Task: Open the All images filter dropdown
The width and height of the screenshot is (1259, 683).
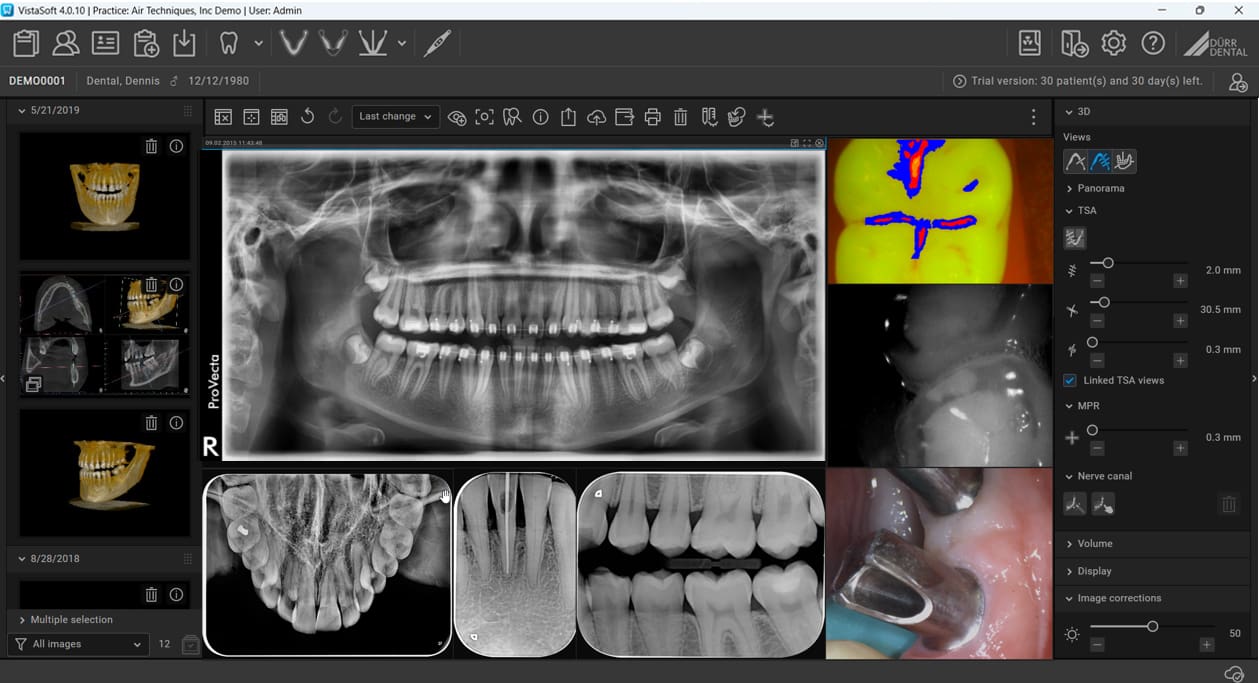Action: click(78, 644)
